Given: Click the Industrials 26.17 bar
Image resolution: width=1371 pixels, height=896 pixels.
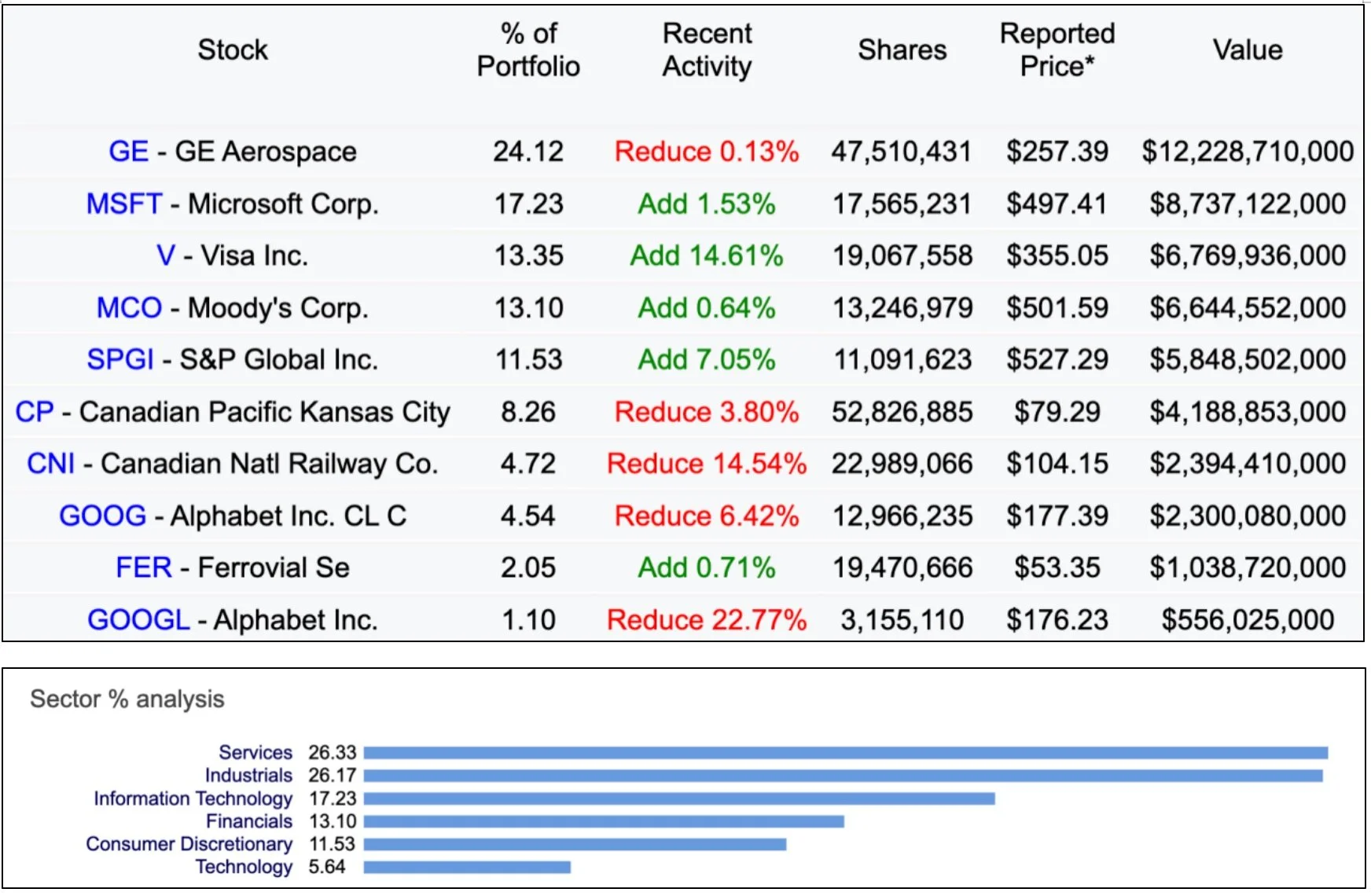Looking at the screenshot, I should click(x=844, y=776).
